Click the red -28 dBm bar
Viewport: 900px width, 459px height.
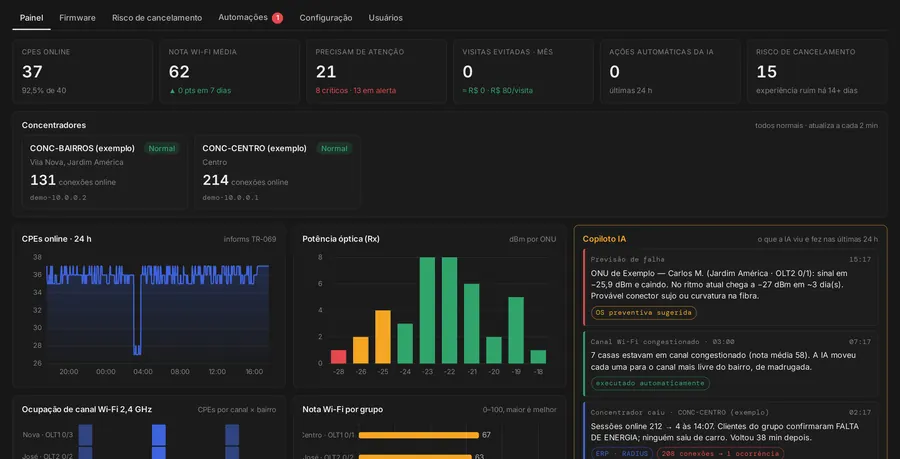pos(339,356)
